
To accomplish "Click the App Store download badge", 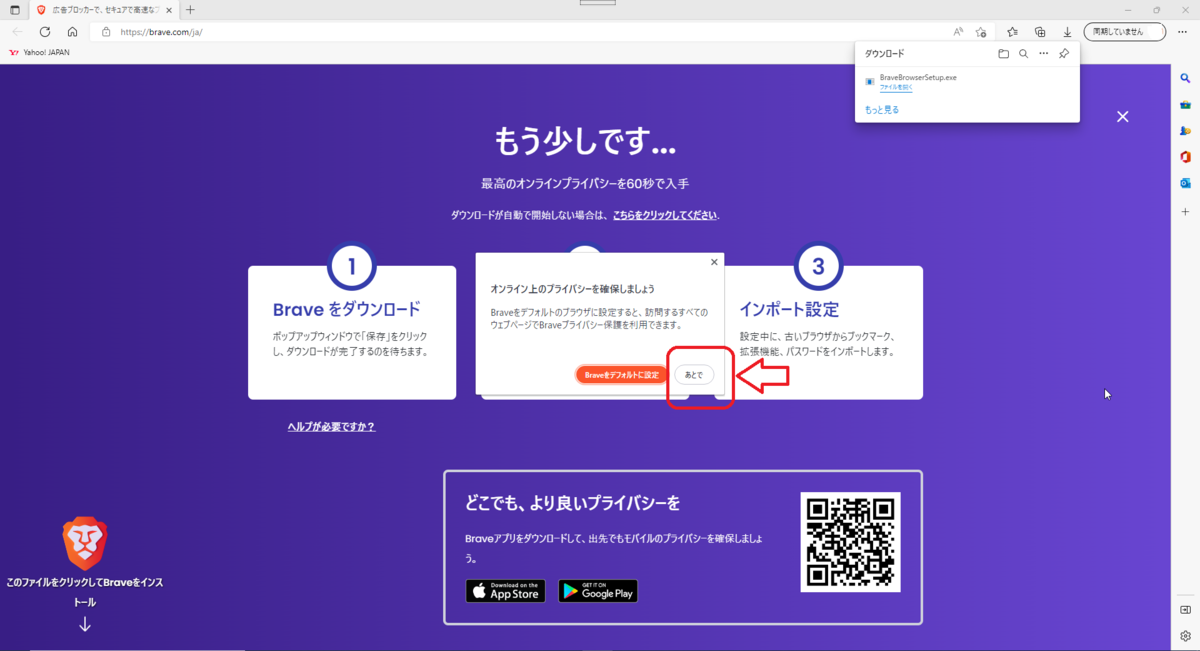I will (x=505, y=591).
